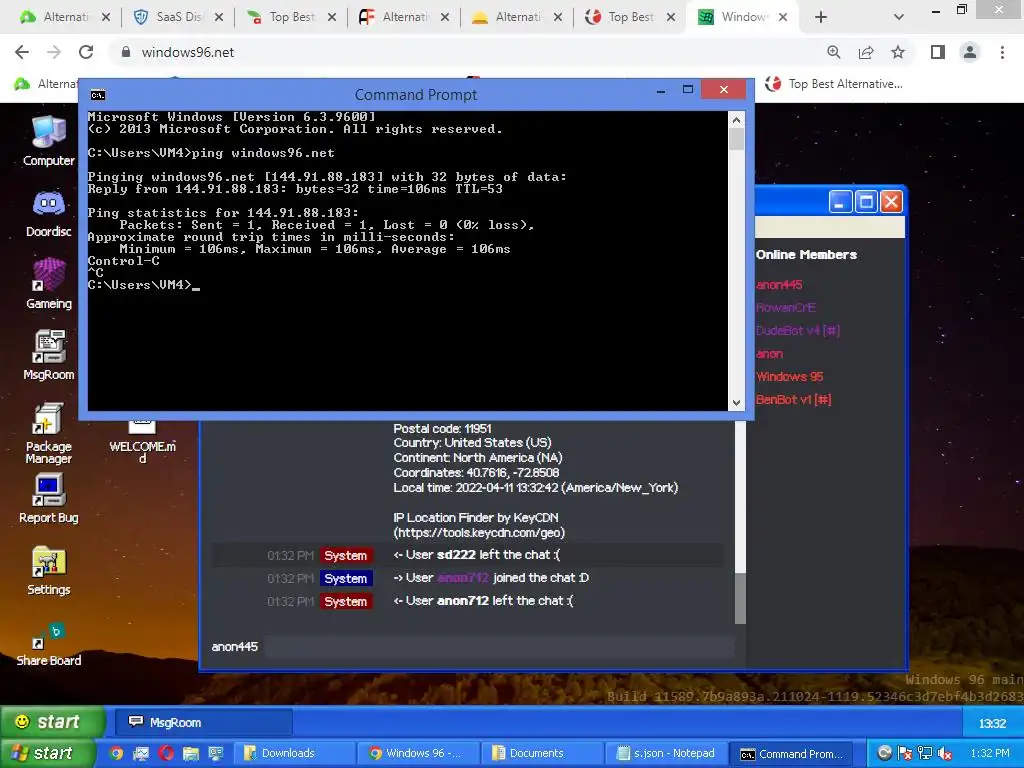Image resolution: width=1024 pixels, height=768 pixels.
Task: Click the 13:32 Windows 96 clock
Action: (x=992, y=723)
